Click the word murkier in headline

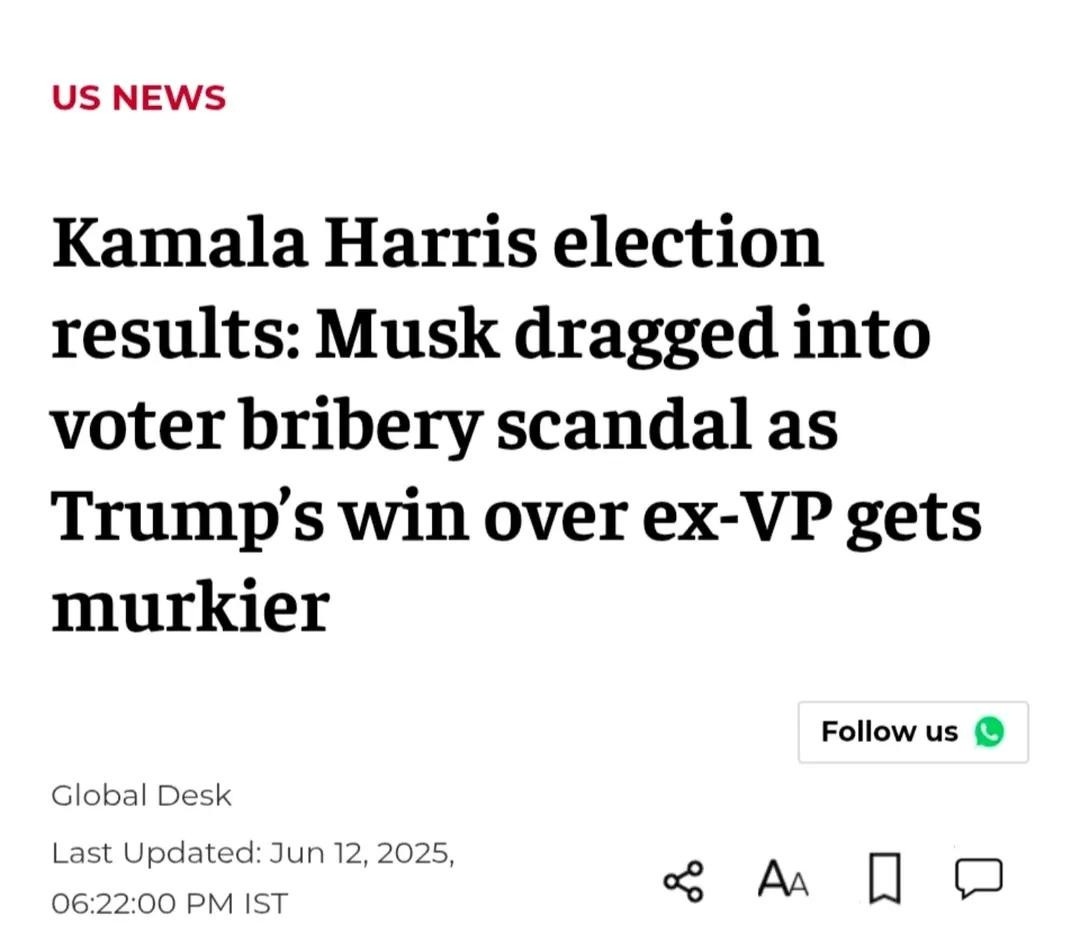(191, 607)
